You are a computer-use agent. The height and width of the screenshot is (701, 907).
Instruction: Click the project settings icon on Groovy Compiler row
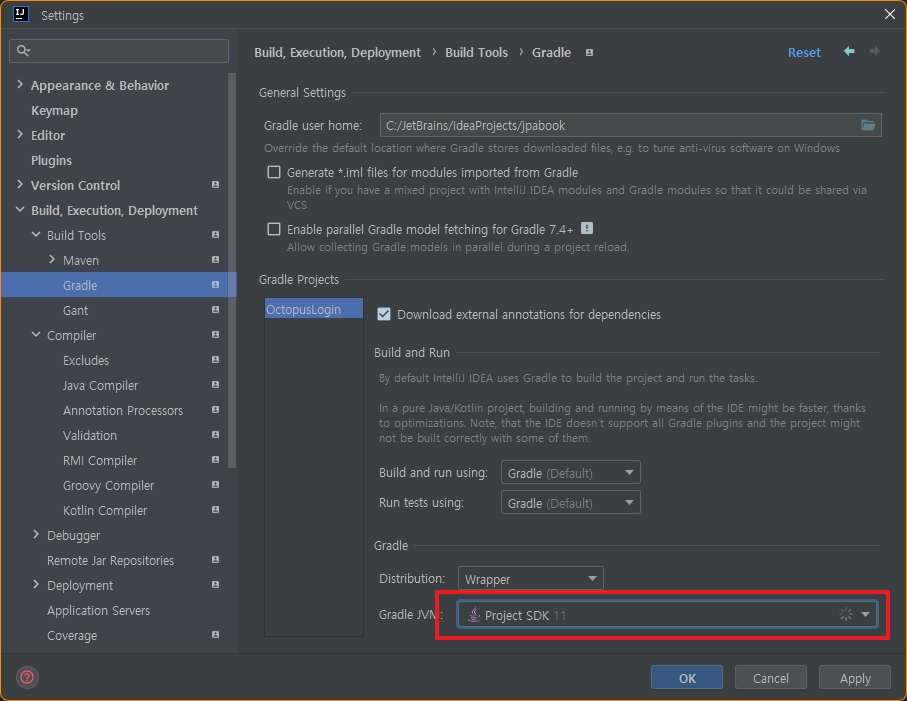215,485
